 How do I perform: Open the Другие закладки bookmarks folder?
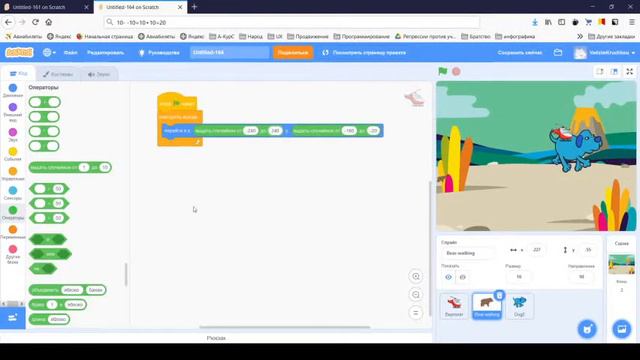[611, 36]
